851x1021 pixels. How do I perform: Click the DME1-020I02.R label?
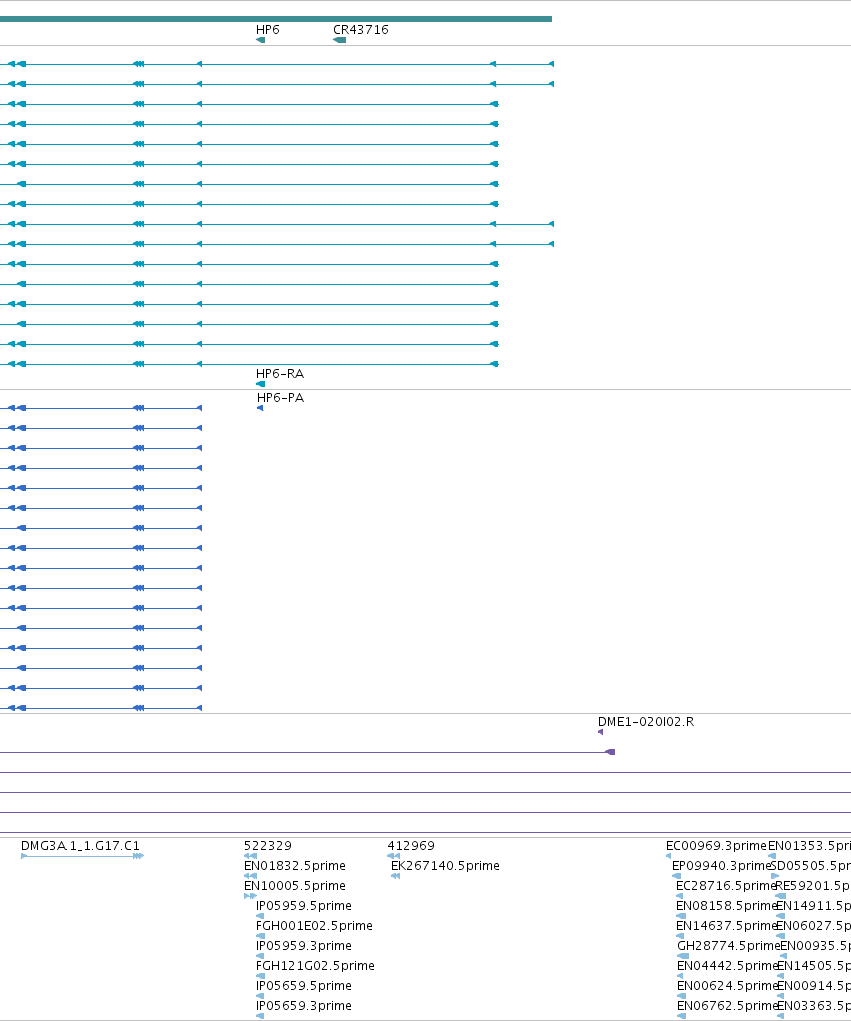tap(646, 722)
